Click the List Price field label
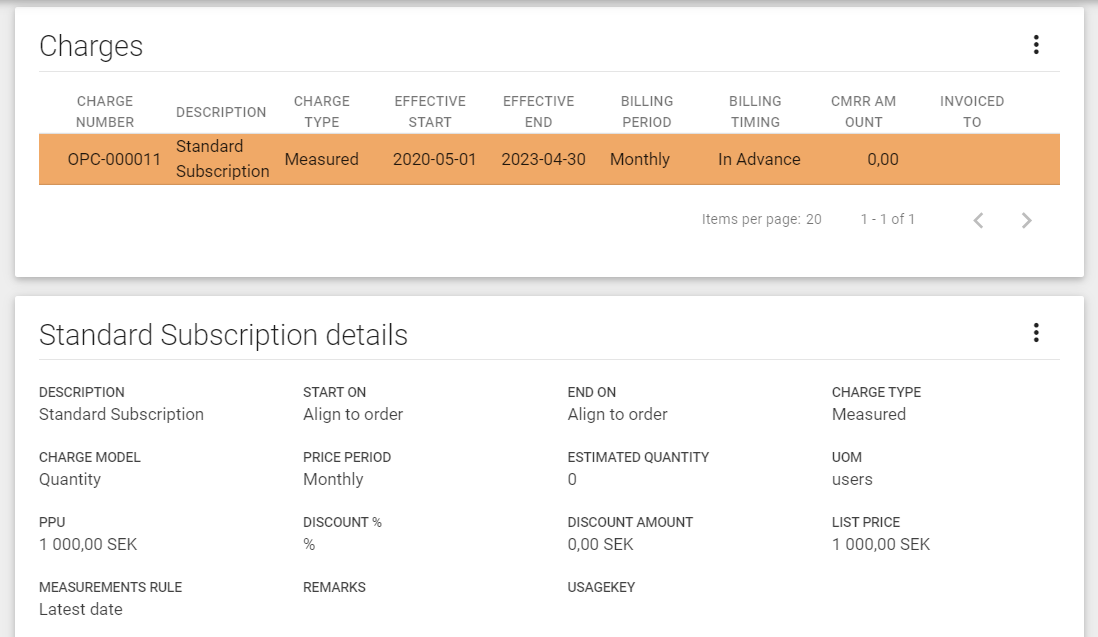 pos(866,522)
